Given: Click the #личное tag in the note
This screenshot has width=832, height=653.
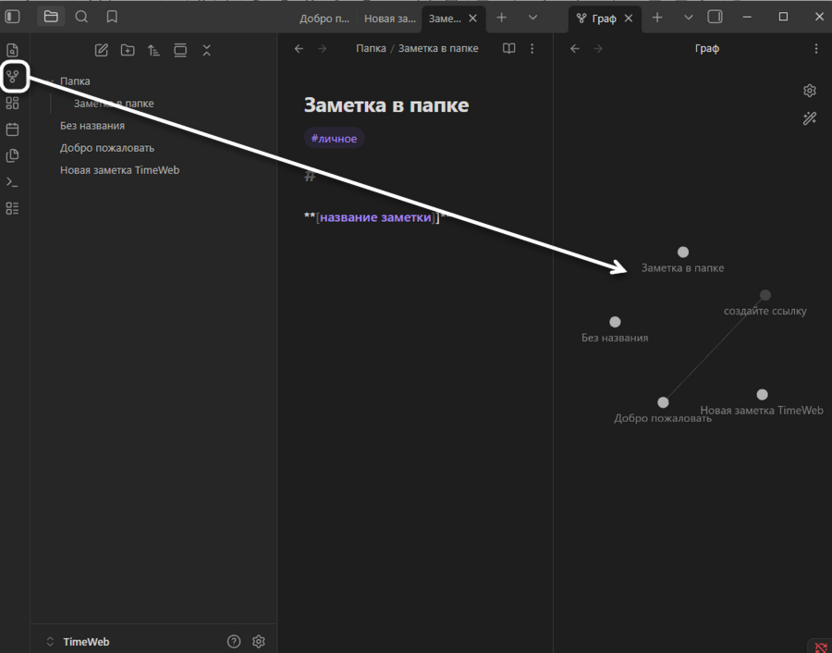Looking at the screenshot, I should point(334,139).
